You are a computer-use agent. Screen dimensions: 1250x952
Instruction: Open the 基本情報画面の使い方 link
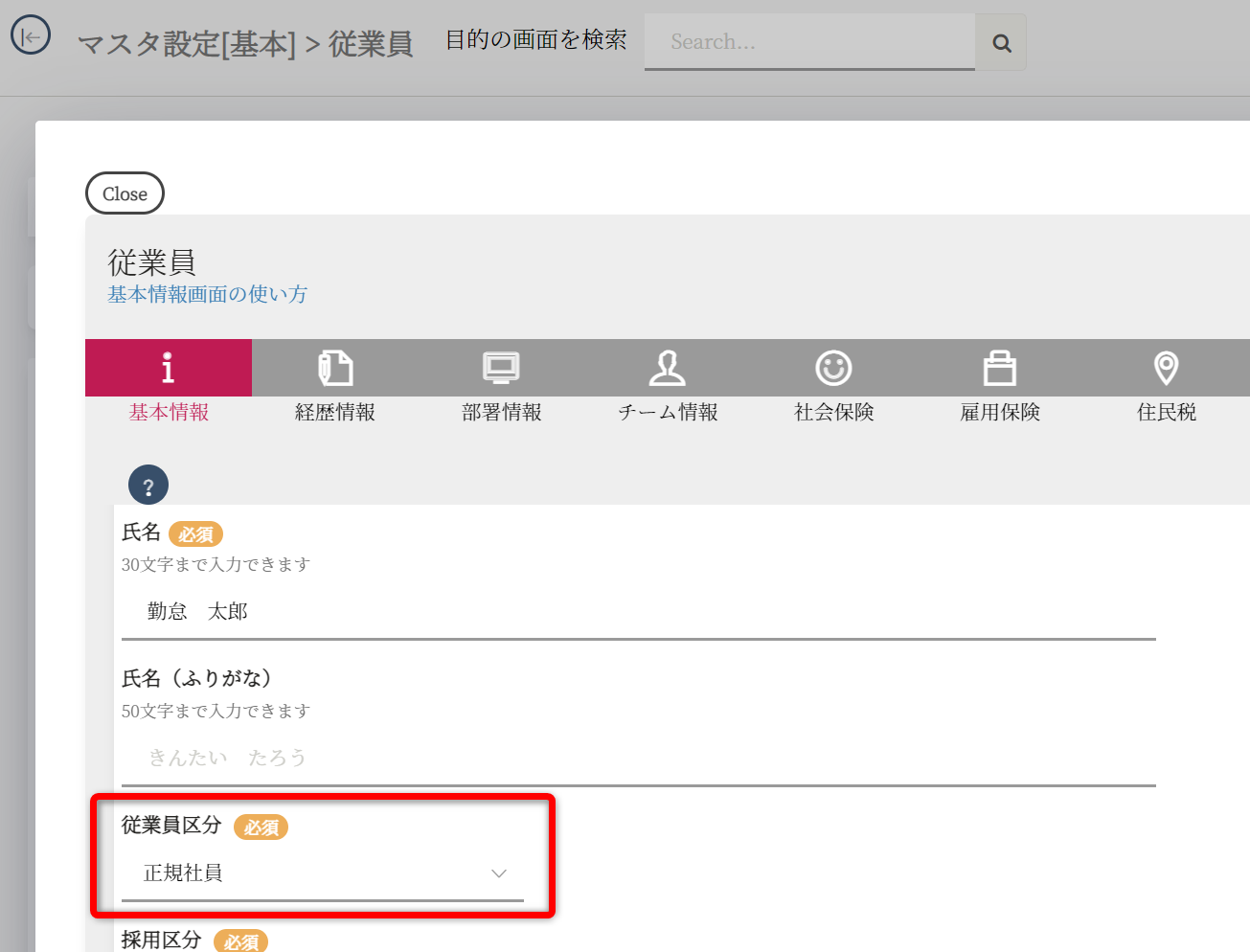click(x=208, y=295)
